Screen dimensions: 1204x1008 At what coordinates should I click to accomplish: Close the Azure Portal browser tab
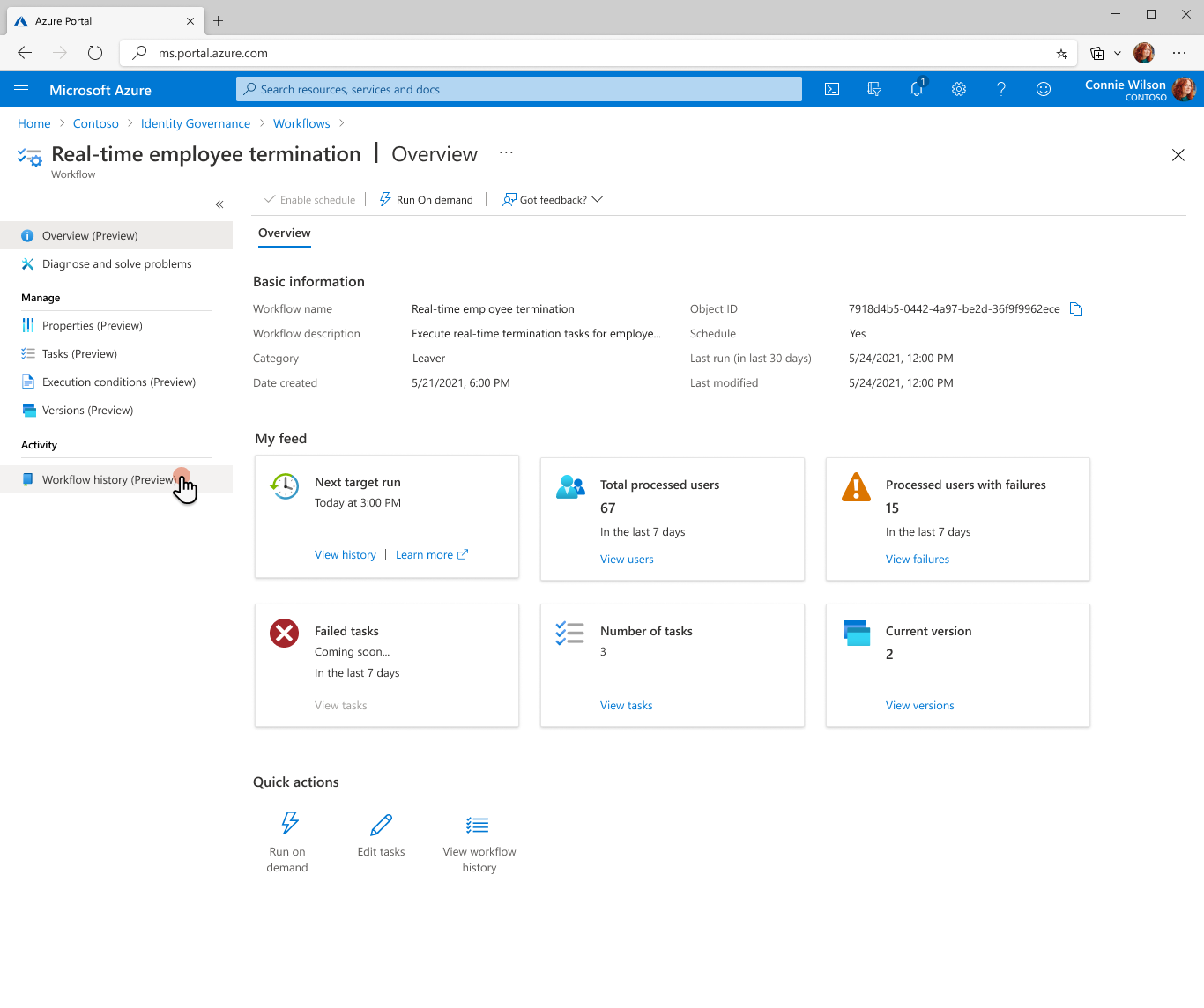click(x=190, y=21)
